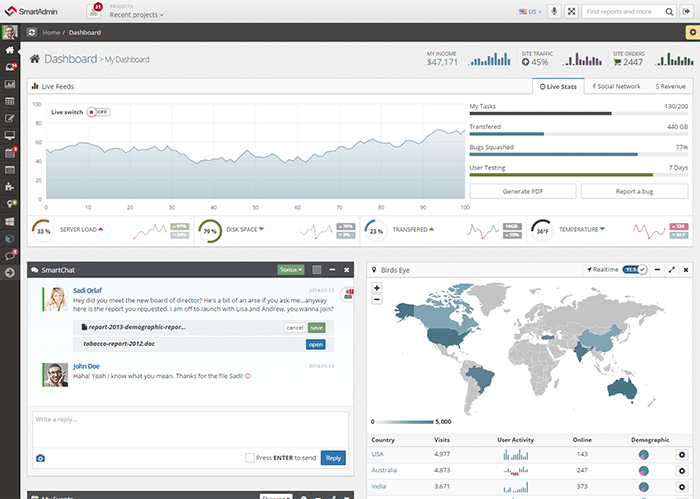This screenshot has height=499, width=700.
Task: Click the voice command microphone icon
Action: (x=554, y=12)
